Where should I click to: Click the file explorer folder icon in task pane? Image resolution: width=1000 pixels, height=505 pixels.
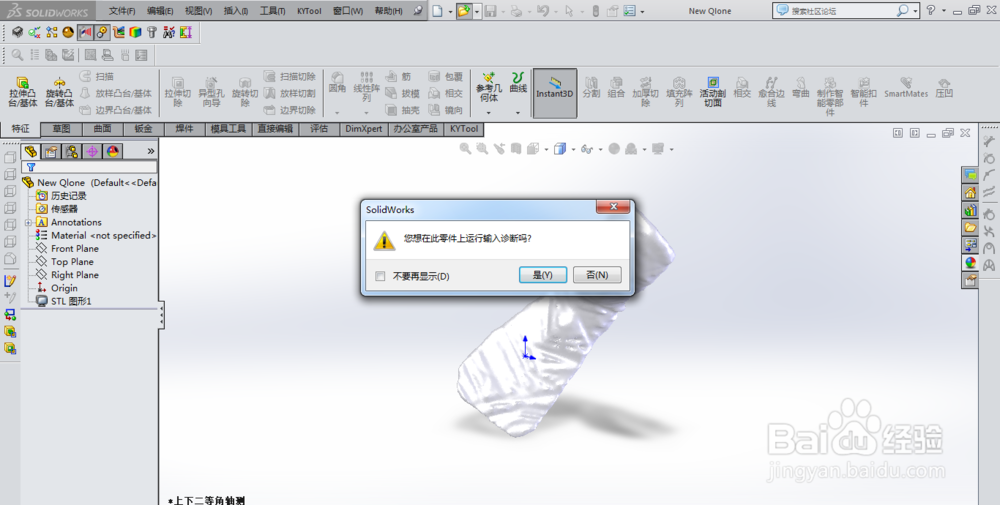point(970,227)
